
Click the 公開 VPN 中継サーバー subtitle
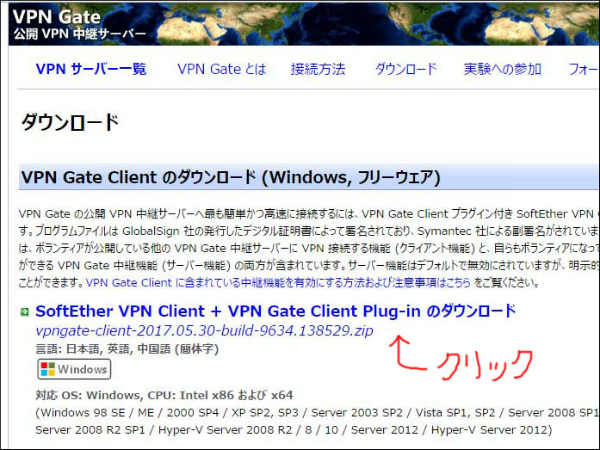tap(80, 34)
